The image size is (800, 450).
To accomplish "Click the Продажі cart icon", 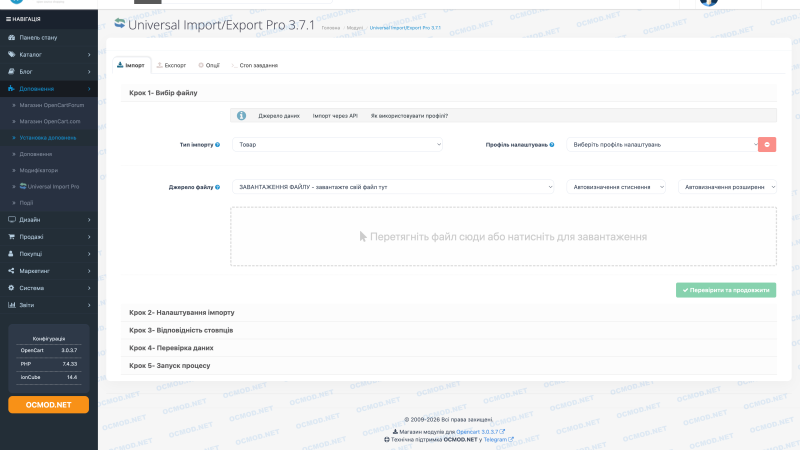I will click(x=11, y=236).
